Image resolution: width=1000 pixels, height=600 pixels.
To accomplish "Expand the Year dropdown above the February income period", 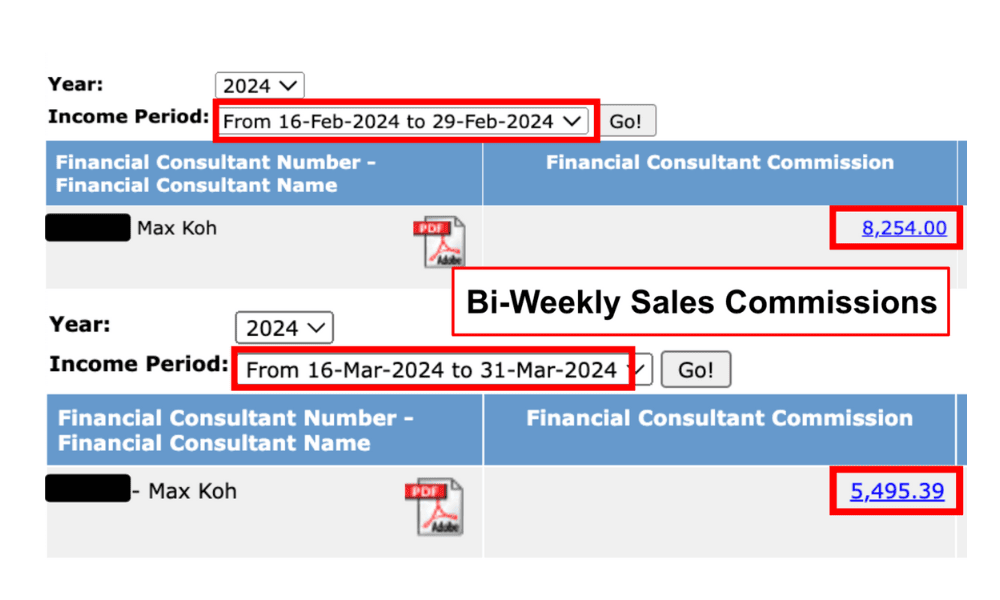I will (259, 86).
